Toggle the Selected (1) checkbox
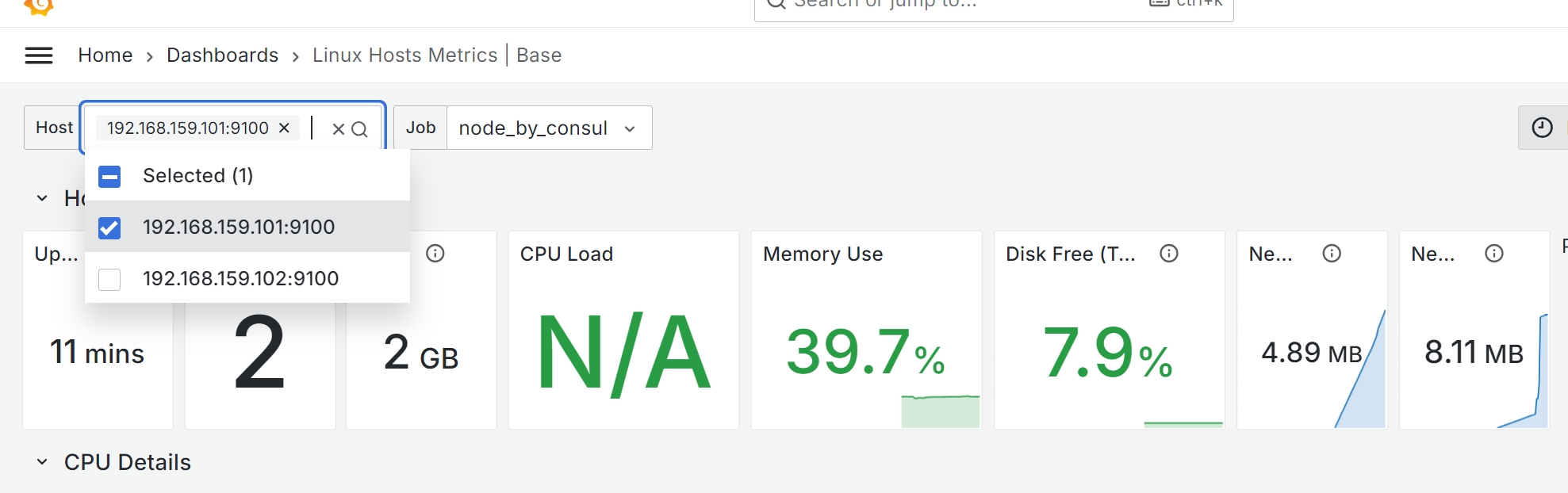 pos(109,176)
